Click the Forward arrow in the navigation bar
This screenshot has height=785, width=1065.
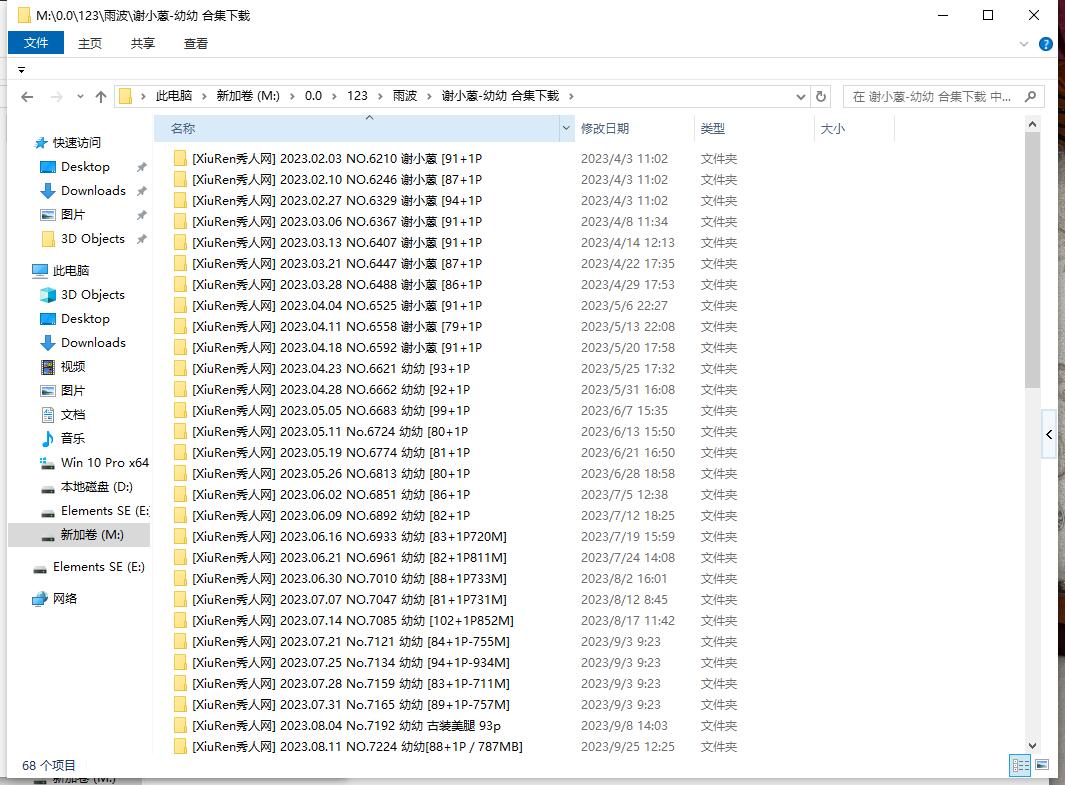(x=56, y=96)
